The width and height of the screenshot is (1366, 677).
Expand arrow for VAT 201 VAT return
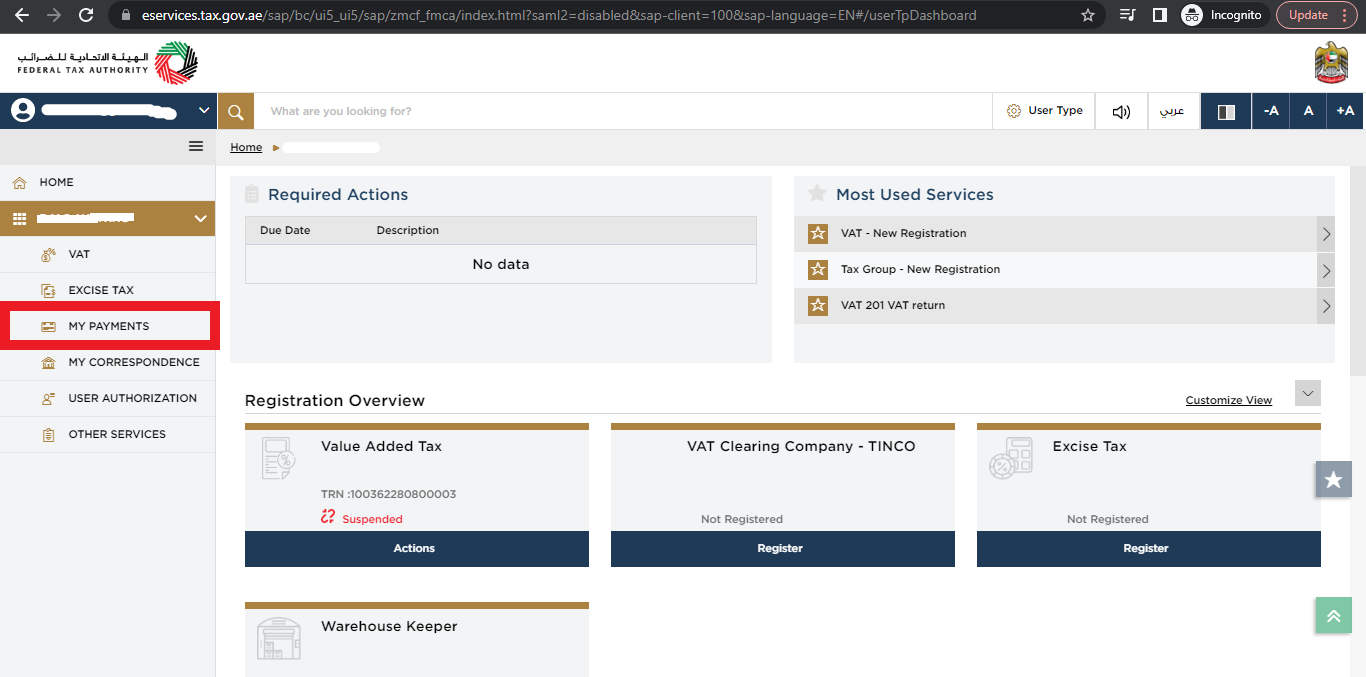click(1326, 306)
